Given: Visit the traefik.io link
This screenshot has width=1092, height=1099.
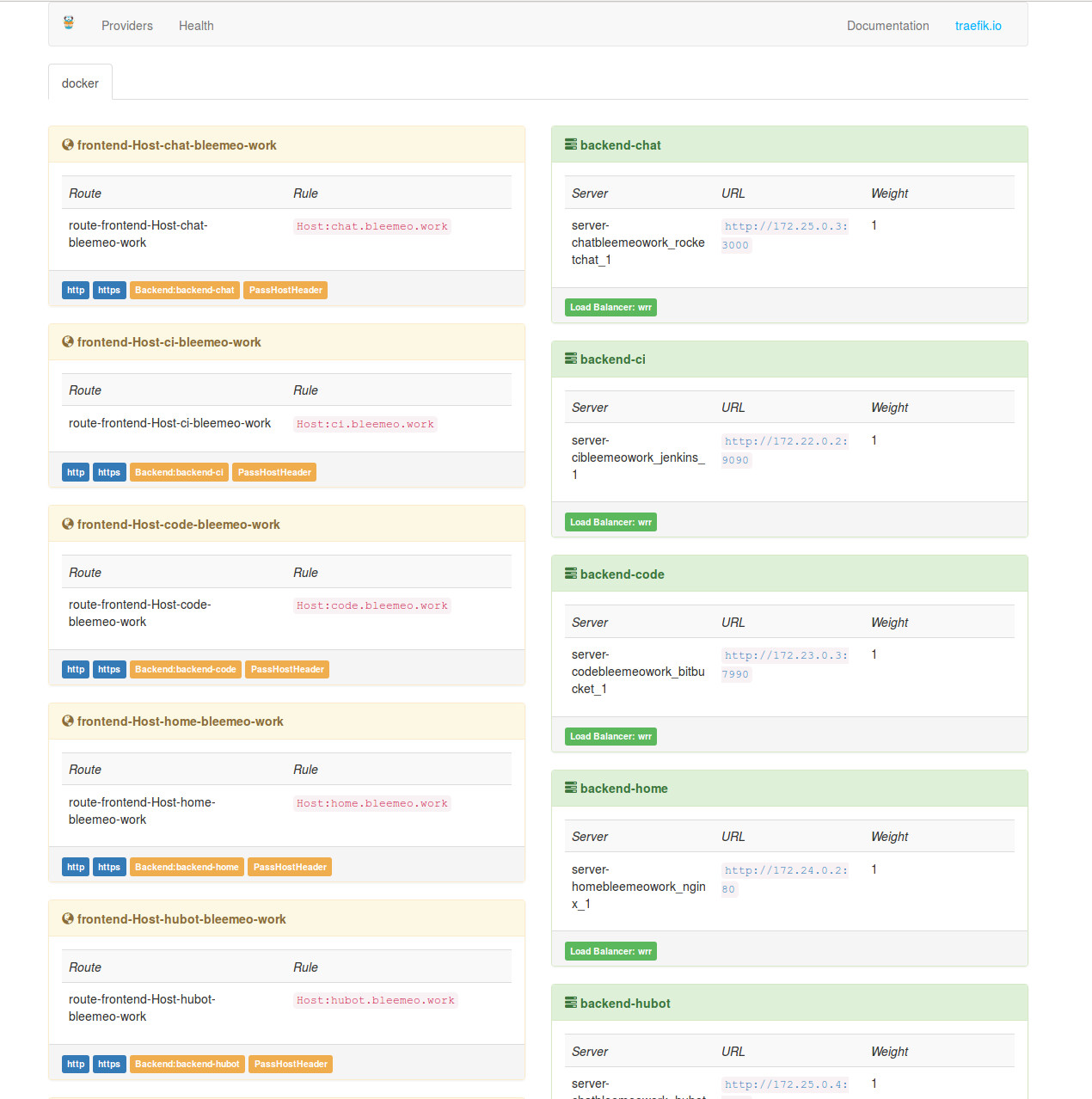Looking at the screenshot, I should 978,25.
